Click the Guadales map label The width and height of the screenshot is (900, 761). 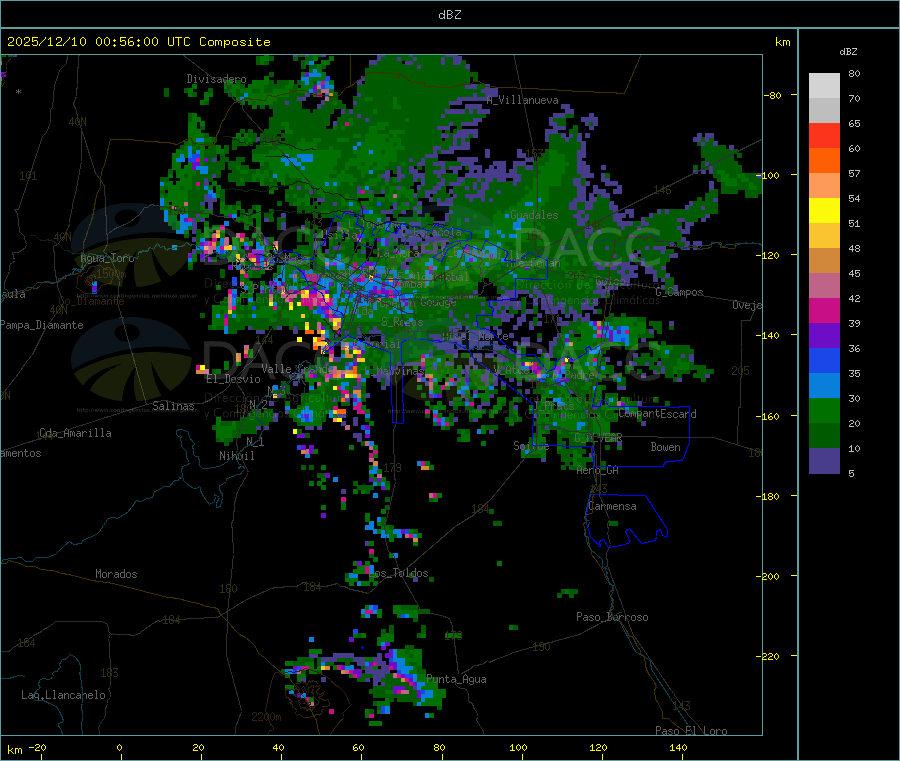tap(534, 215)
